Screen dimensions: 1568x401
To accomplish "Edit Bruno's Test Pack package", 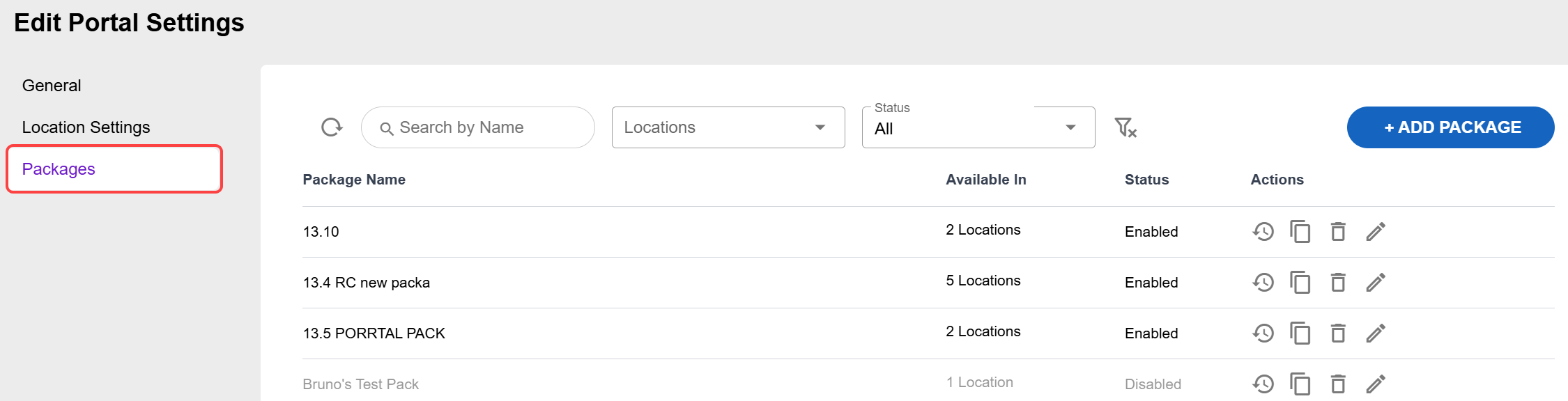I will pyautogui.click(x=1376, y=384).
